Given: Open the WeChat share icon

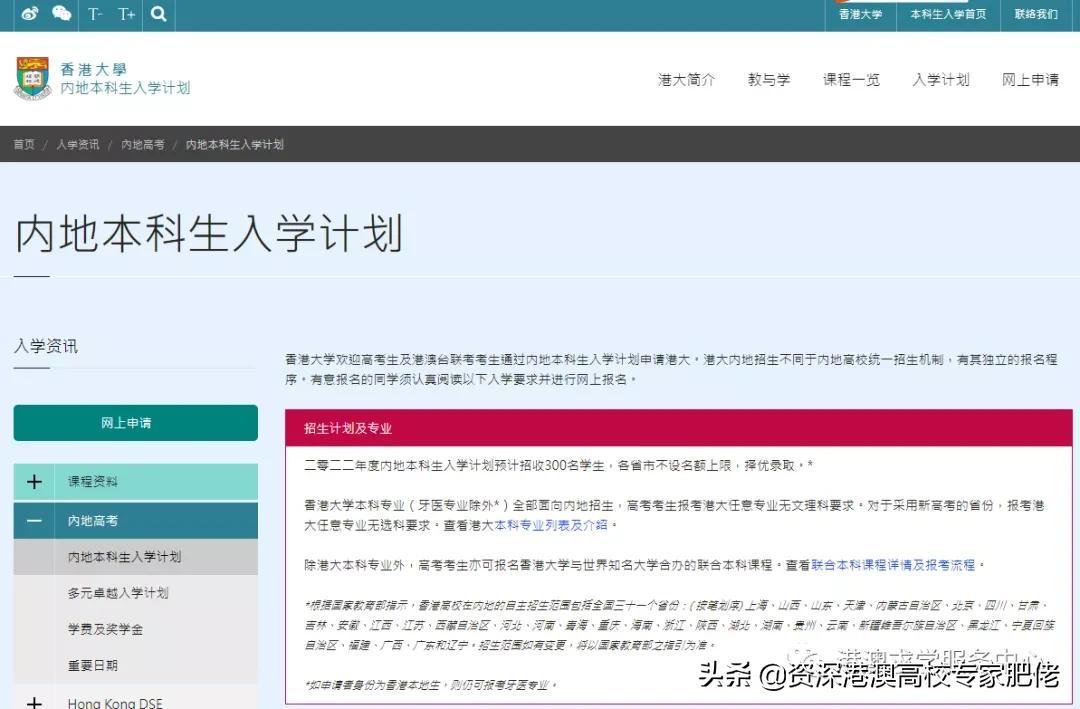Looking at the screenshot, I should tap(61, 13).
